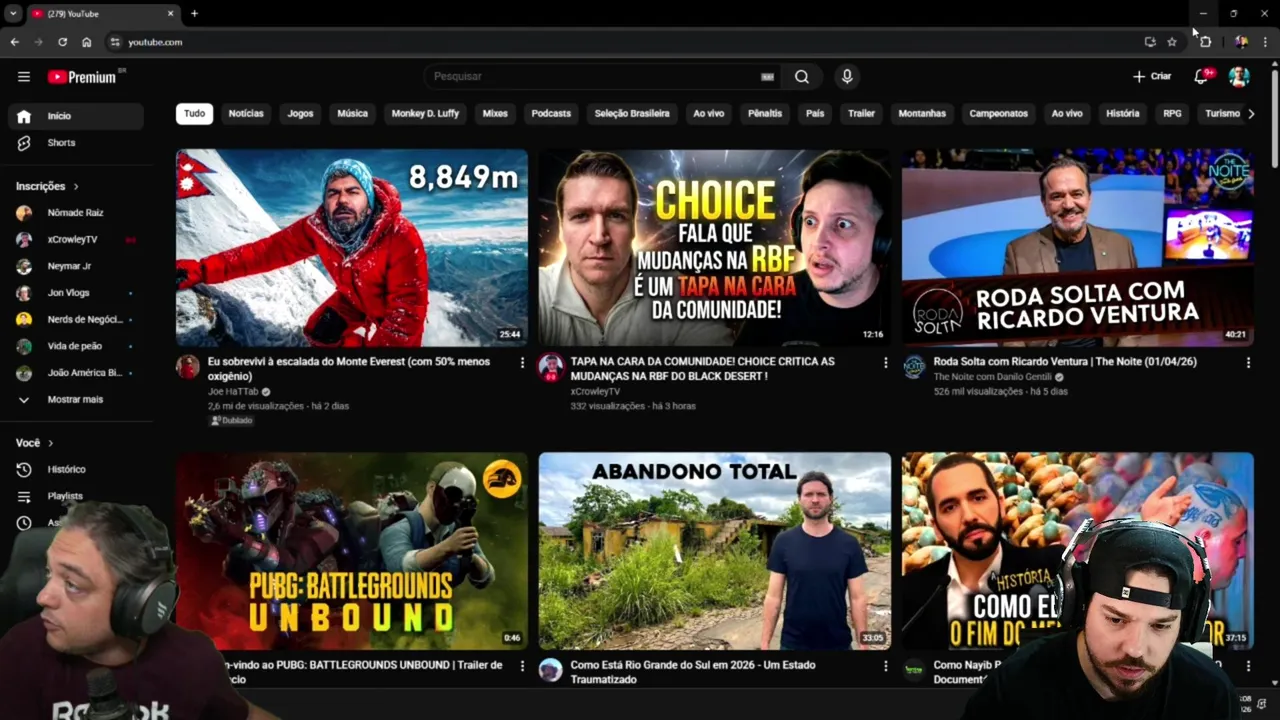Show more filter chips with right arrow
The width and height of the screenshot is (1280, 720).
click(x=1251, y=114)
